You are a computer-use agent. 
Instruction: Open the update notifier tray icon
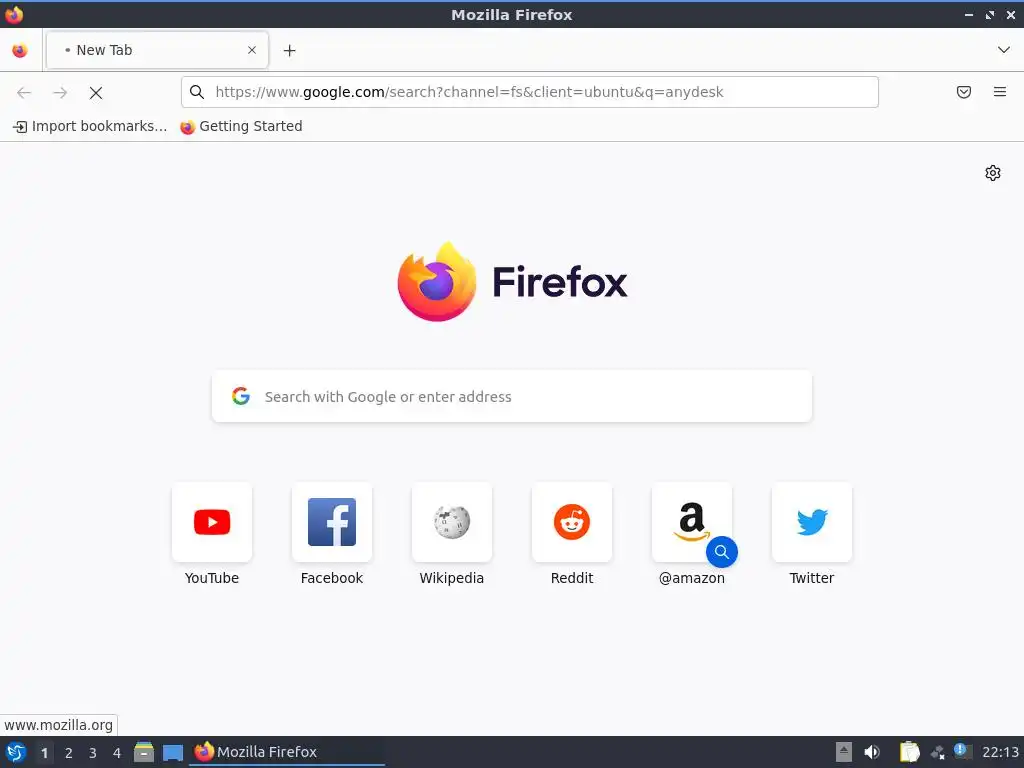pyautogui.click(x=963, y=751)
